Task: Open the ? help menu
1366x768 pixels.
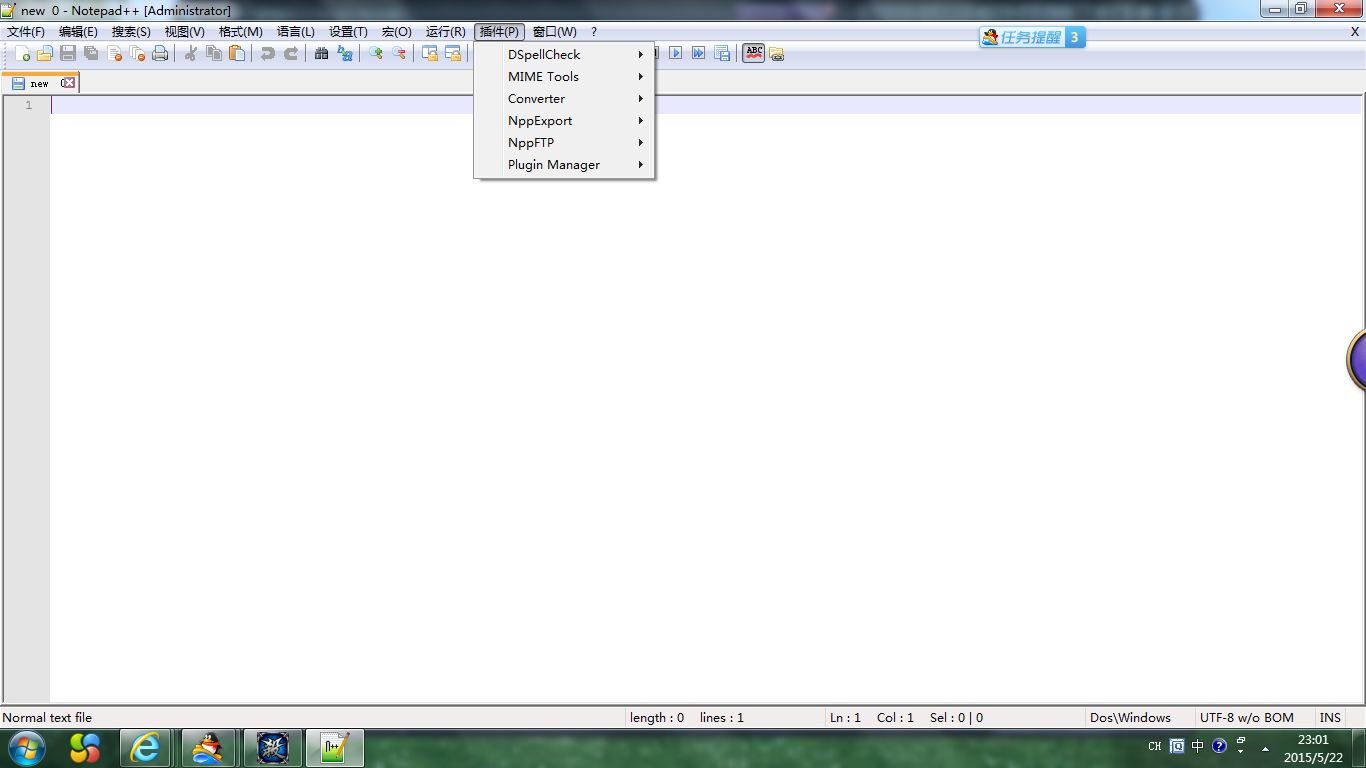Action: pos(593,32)
